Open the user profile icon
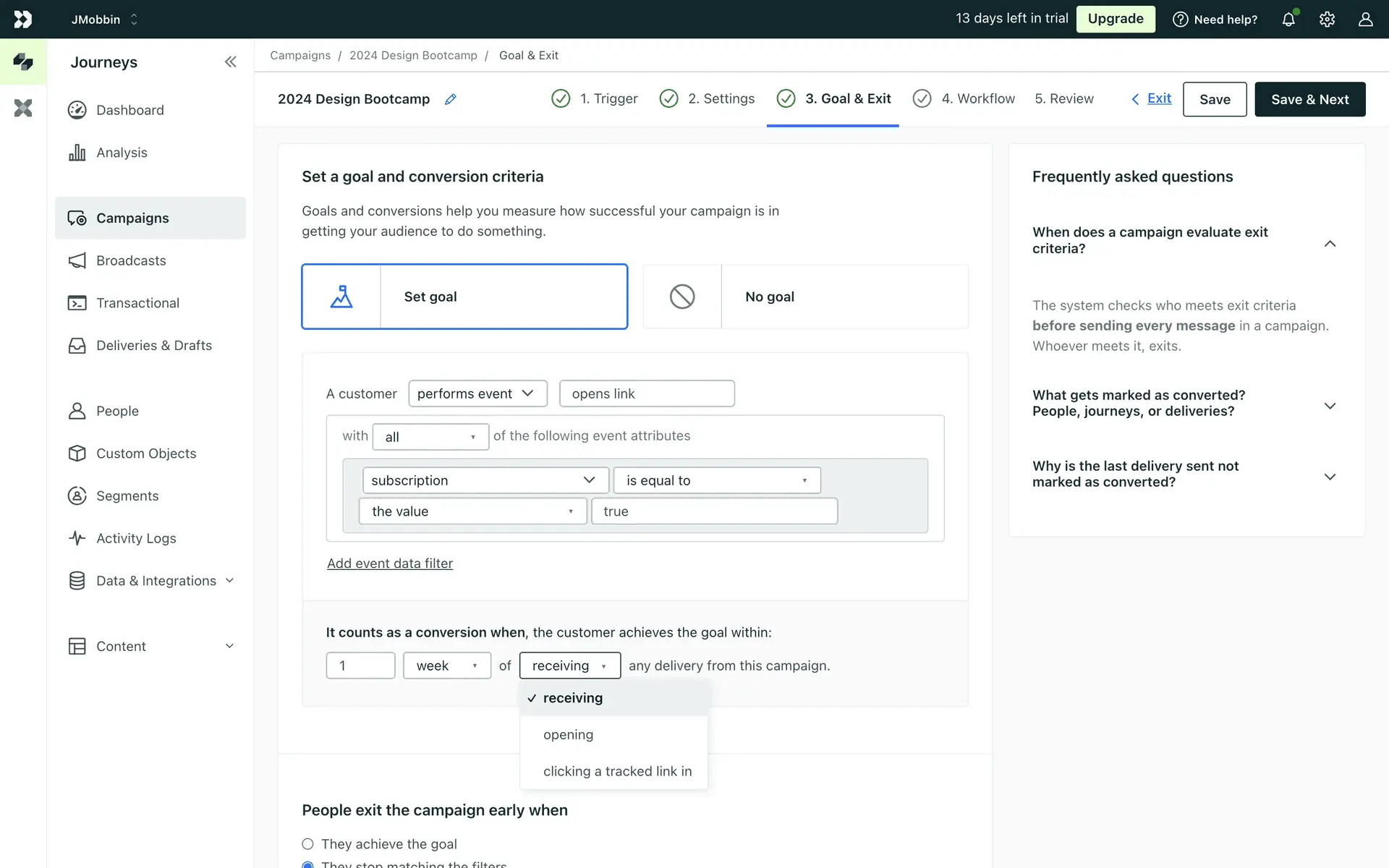 click(x=1365, y=20)
